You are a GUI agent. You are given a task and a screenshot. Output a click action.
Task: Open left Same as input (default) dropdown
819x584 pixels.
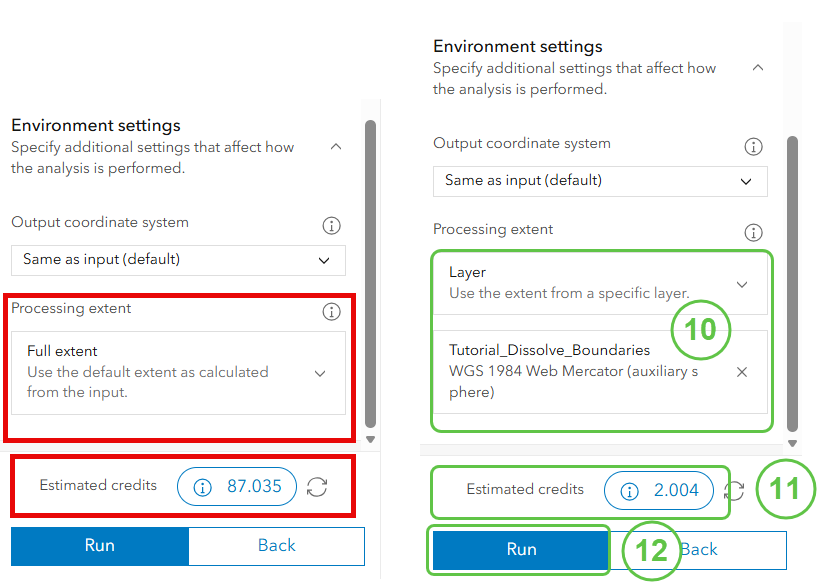coord(178,260)
